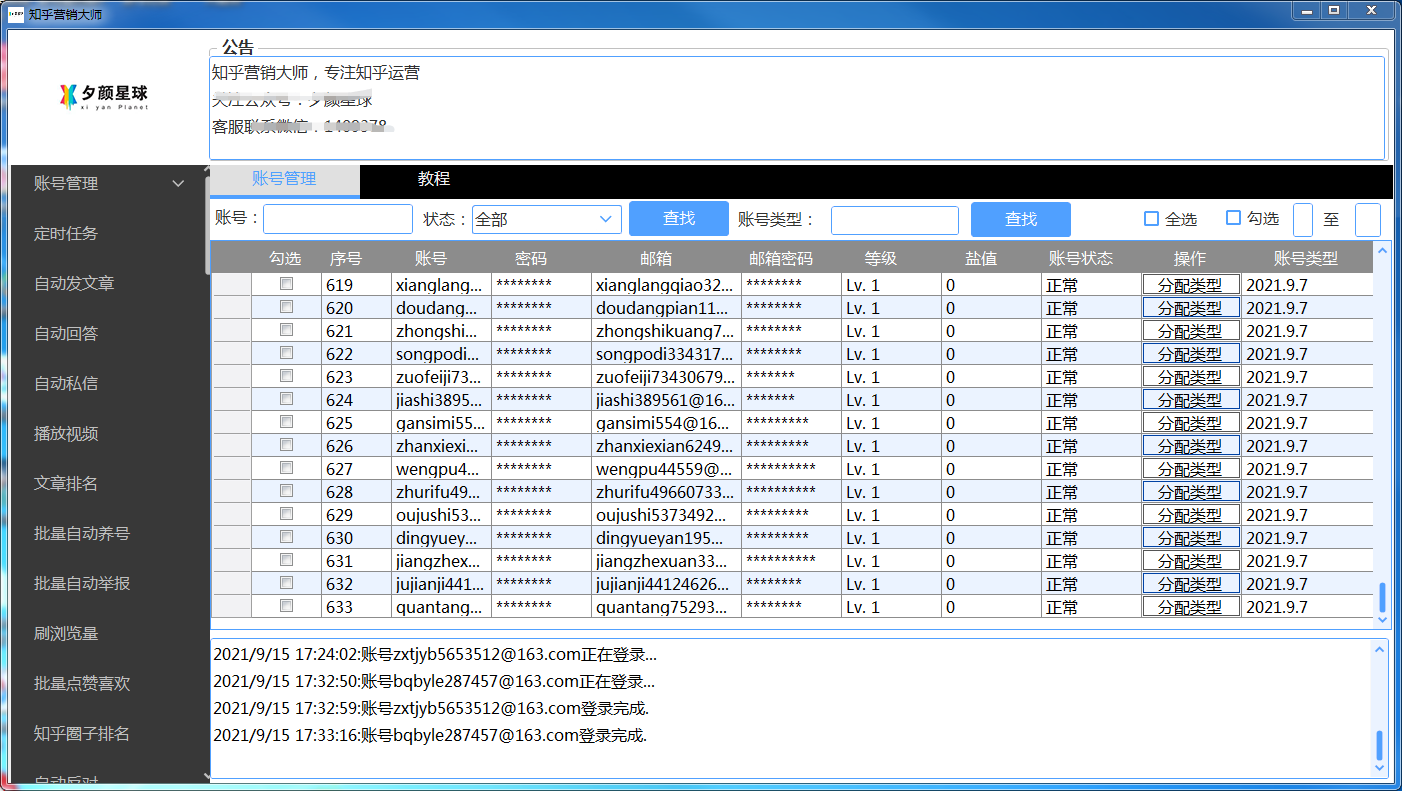
Task: Open 自动发文章 in the sidebar
Action: tap(74, 284)
